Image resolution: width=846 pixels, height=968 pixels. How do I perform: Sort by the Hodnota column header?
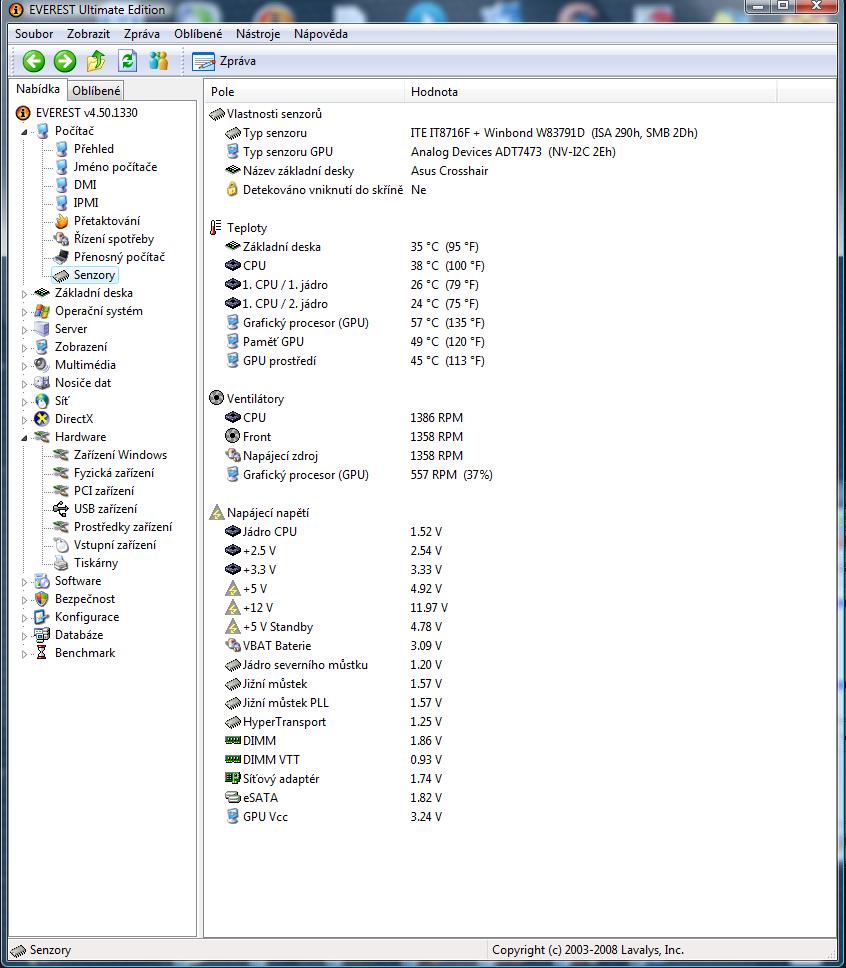(591, 92)
